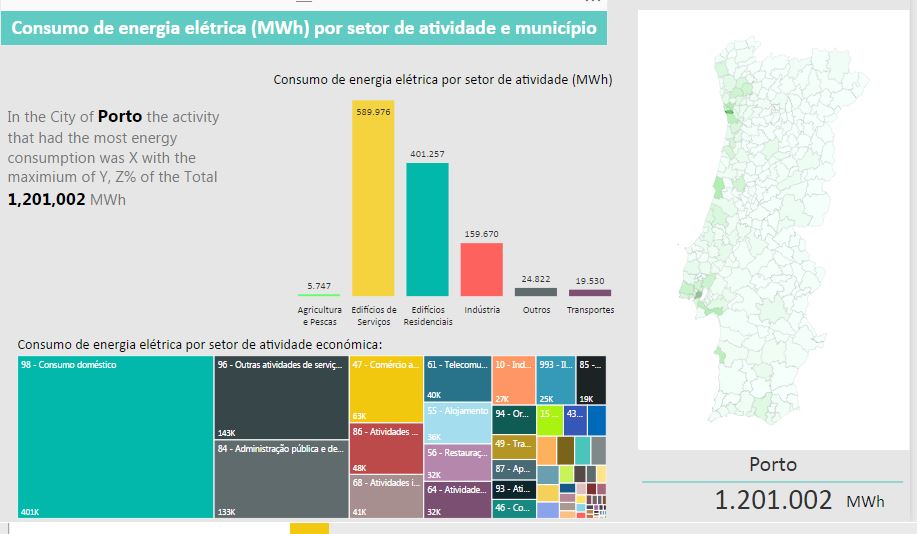The image size is (917, 534).
Task: Click the Porto card label under map
Action: [773, 464]
